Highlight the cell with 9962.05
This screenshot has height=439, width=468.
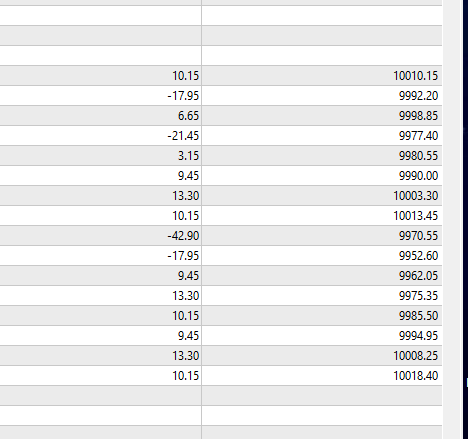point(322,276)
